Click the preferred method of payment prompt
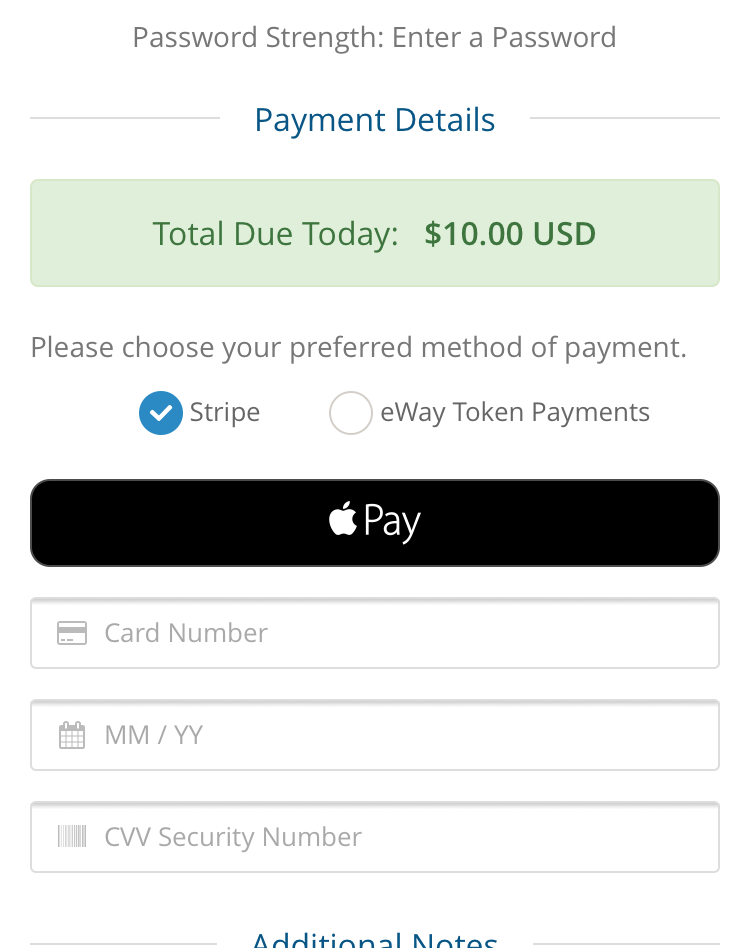The width and height of the screenshot is (748, 948). [359, 348]
